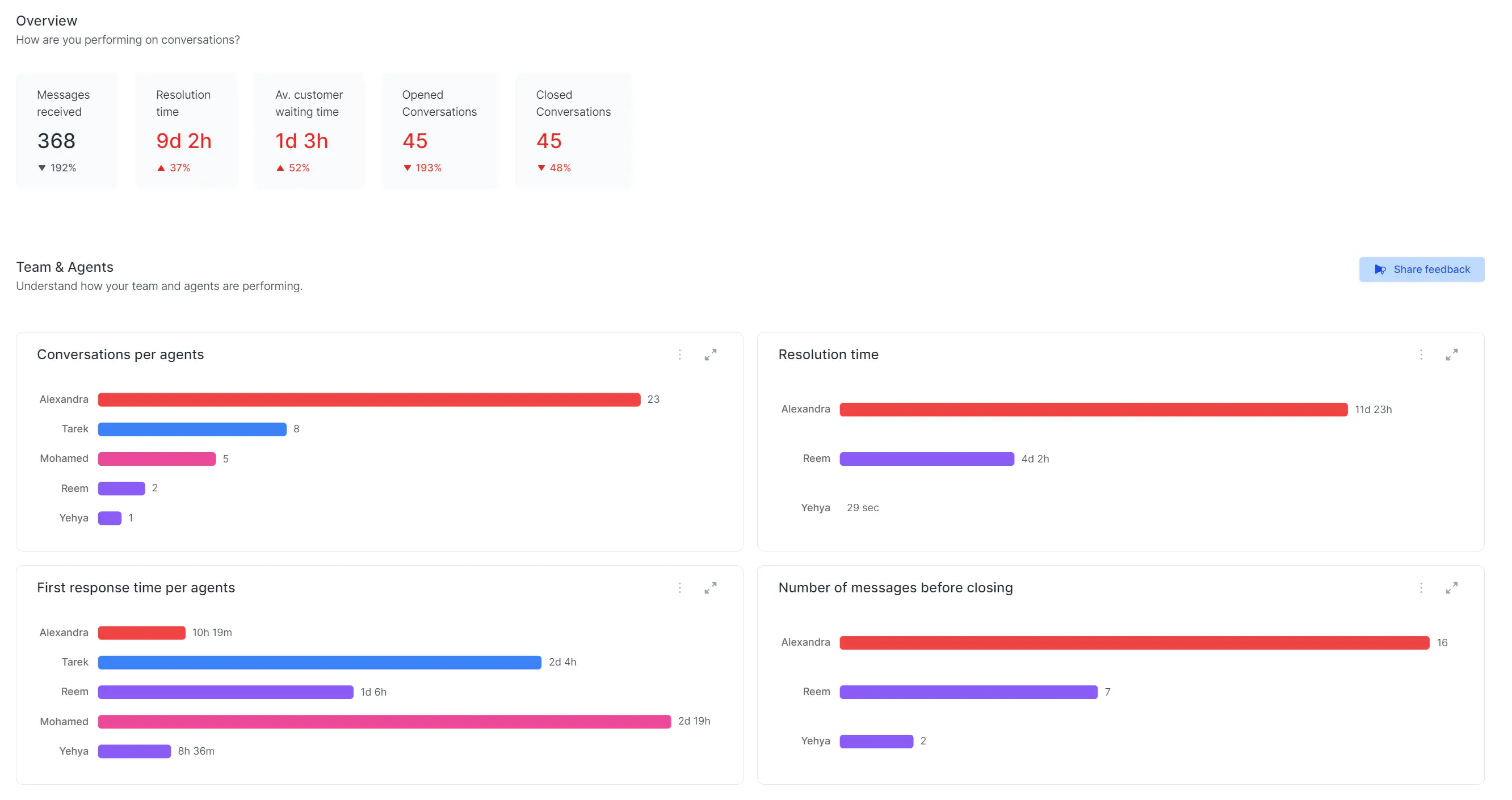The image size is (1512, 800).
Task: Select the Opened Conversations card
Action: (x=440, y=130)
